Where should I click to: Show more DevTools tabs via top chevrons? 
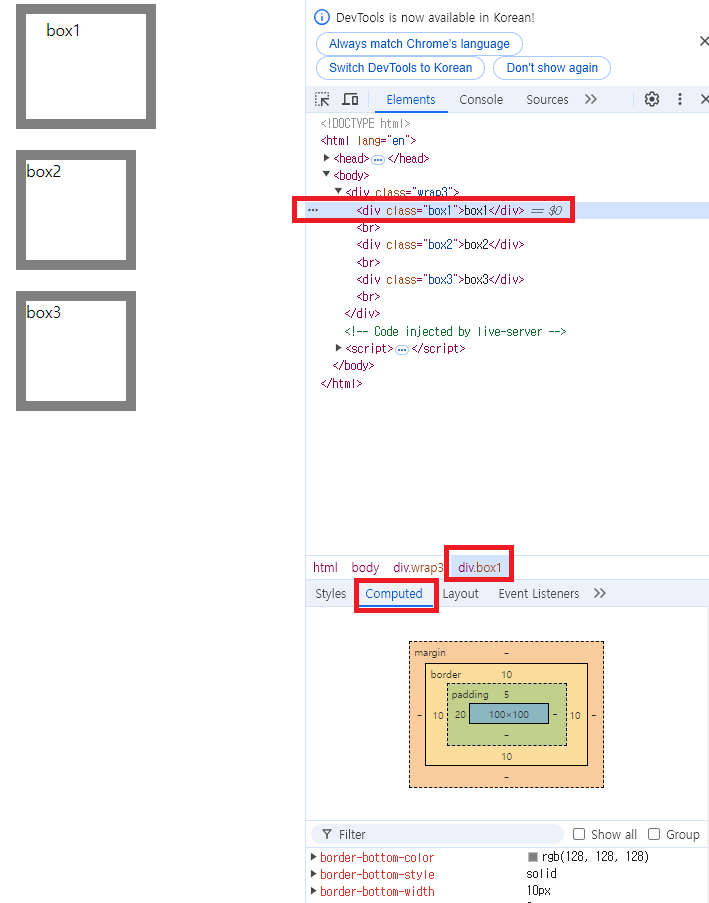(590, 99)
